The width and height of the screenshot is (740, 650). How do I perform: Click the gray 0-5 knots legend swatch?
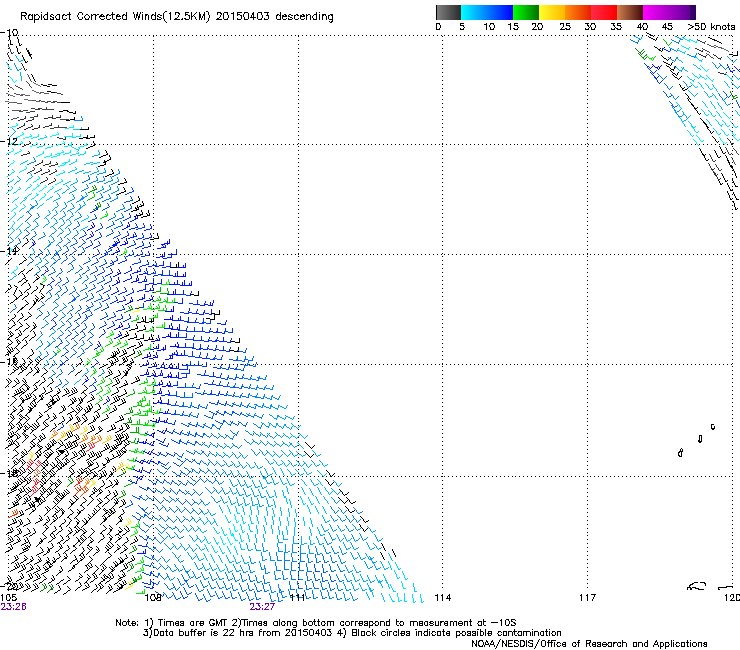coord(448,12)
